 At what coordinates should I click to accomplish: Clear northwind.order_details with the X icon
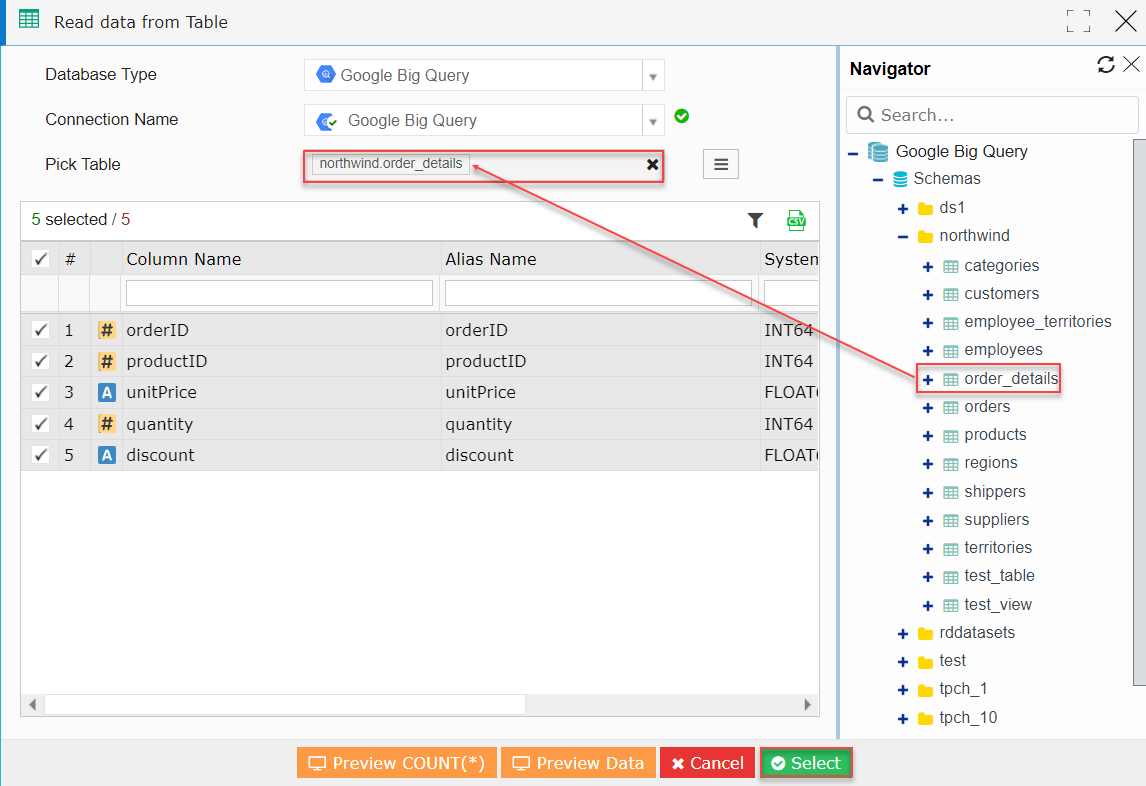[x=653, y=165]
